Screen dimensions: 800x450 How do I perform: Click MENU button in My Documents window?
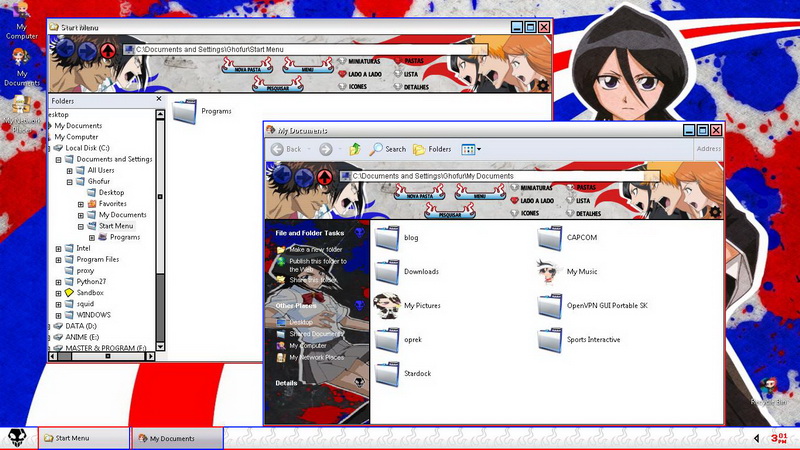(480, 192)
